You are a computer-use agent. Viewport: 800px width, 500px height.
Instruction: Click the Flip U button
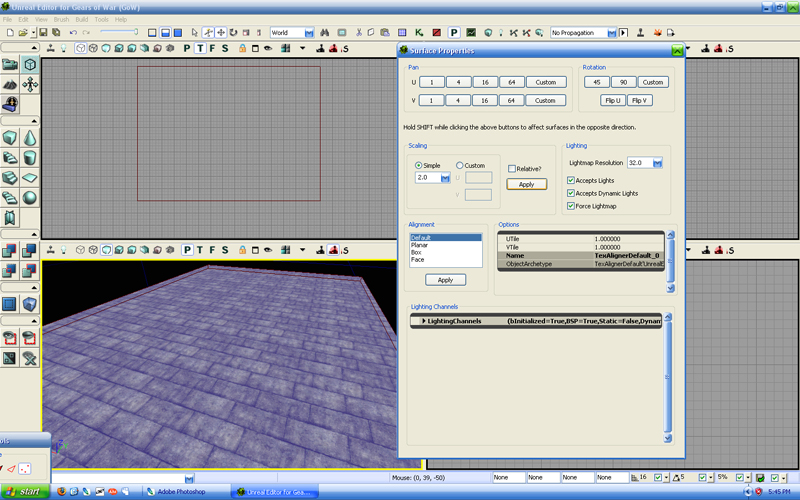[612, 101]
